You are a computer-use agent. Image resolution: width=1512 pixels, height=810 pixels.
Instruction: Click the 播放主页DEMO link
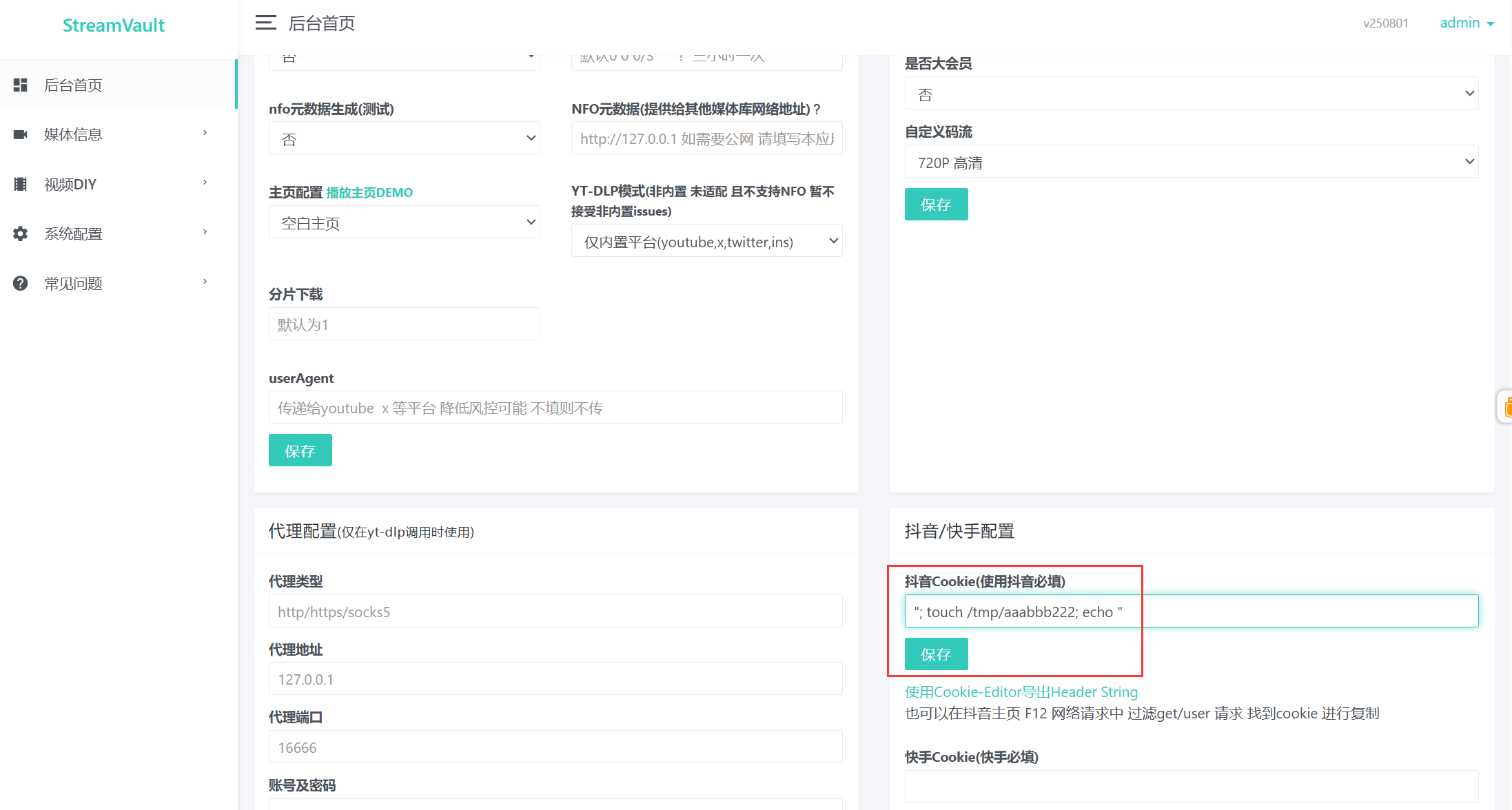369,193
